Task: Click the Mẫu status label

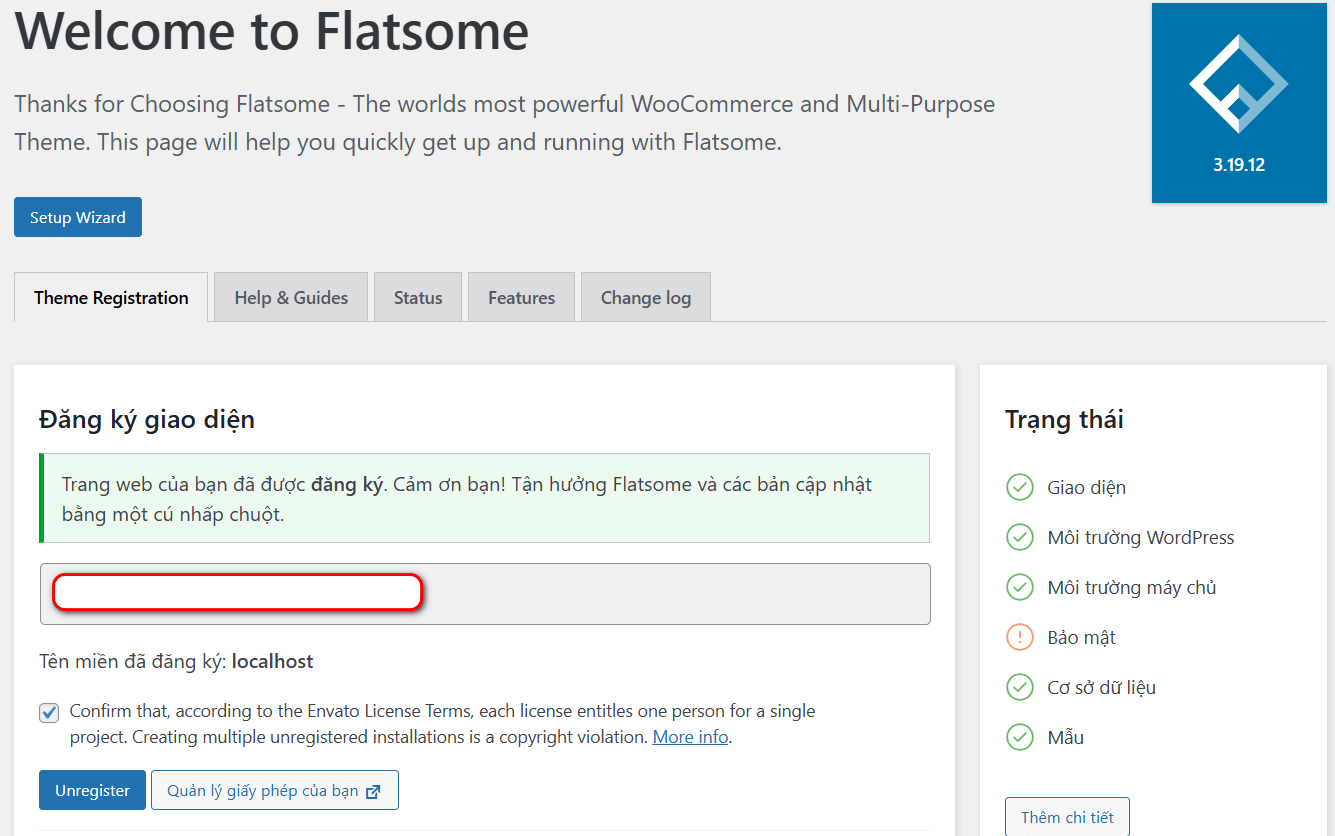Action: point(1066,738)
